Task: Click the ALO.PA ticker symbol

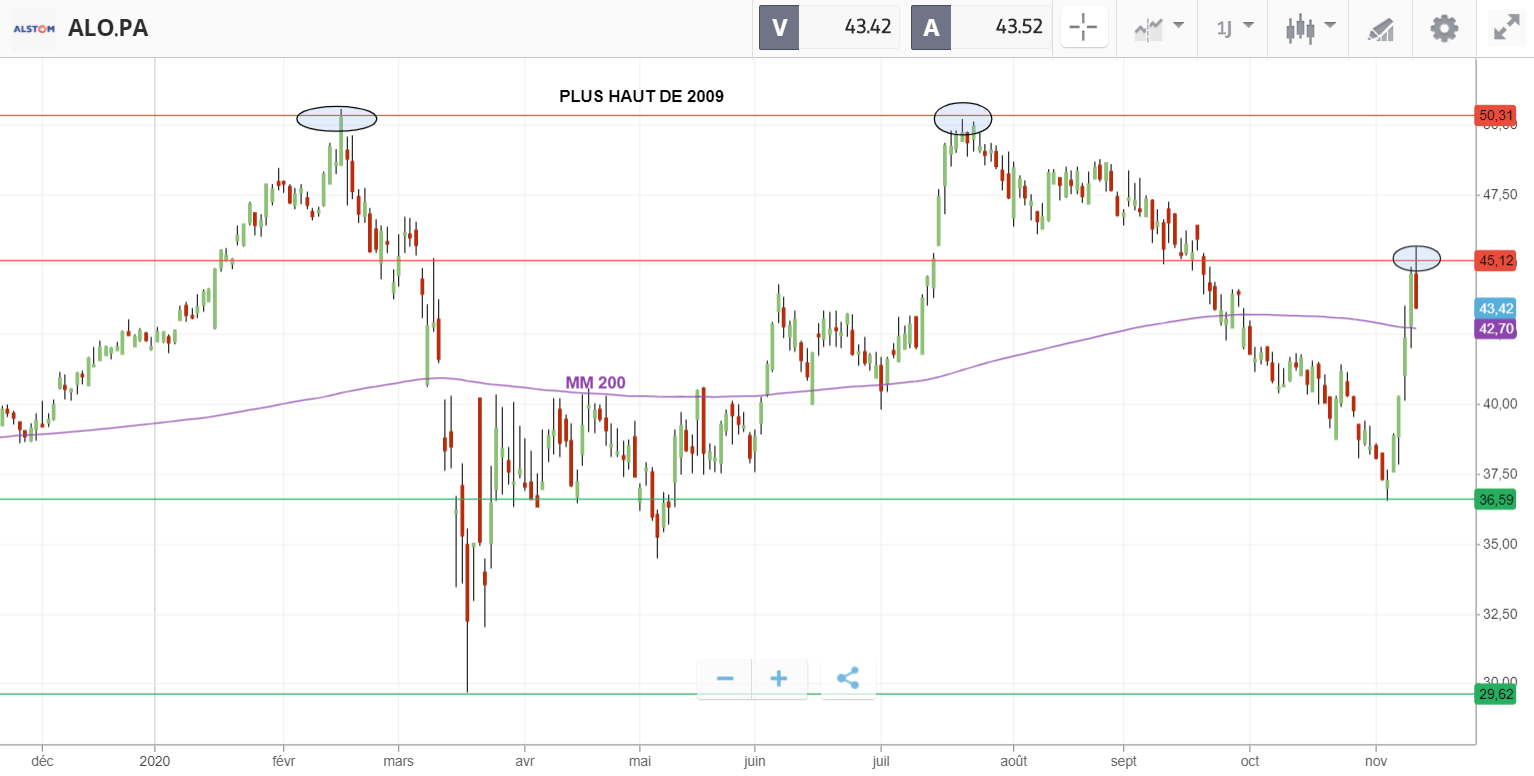Action: [108, 28]
